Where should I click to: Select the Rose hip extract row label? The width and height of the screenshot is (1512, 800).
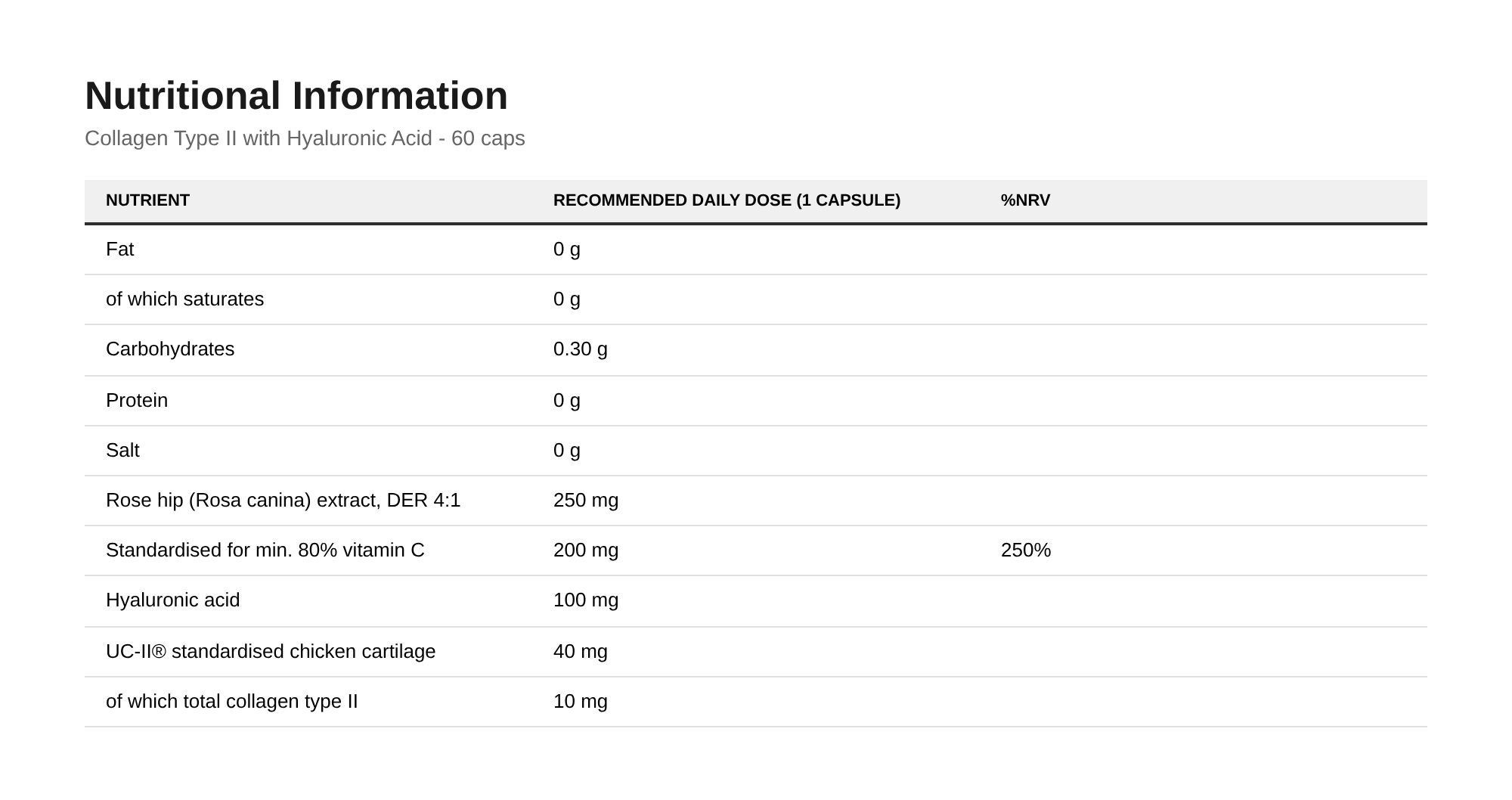click(283, 501)
